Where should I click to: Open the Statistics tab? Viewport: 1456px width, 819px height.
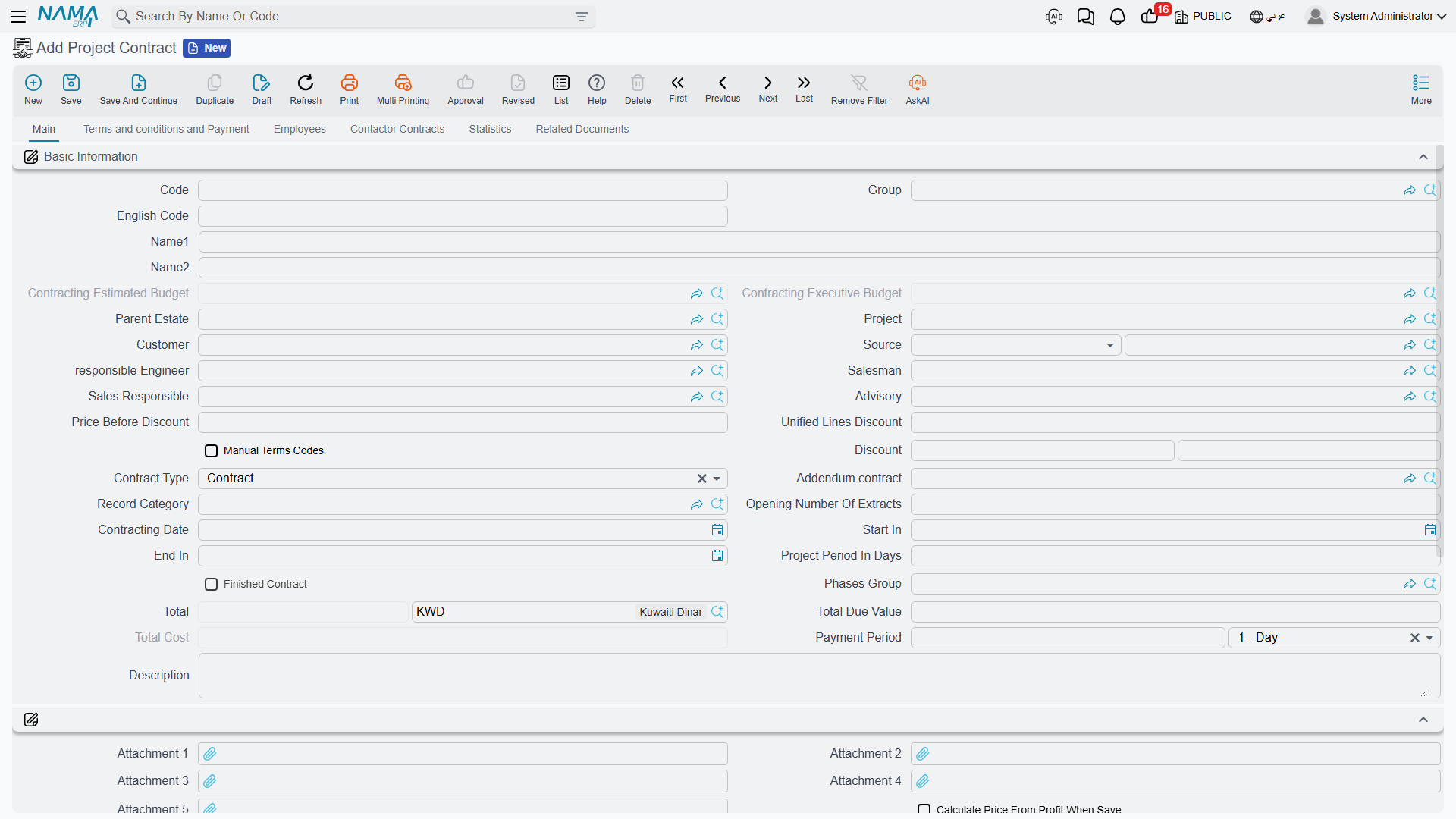point(490,129)
